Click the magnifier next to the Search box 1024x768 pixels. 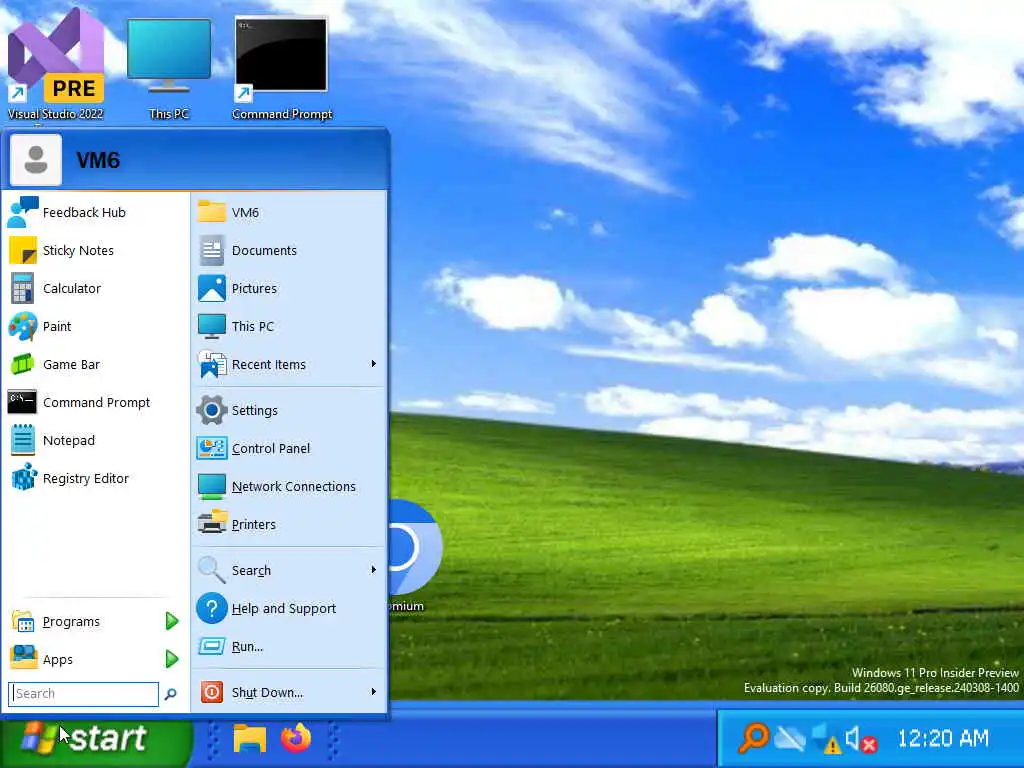click(x=170, y=694)
